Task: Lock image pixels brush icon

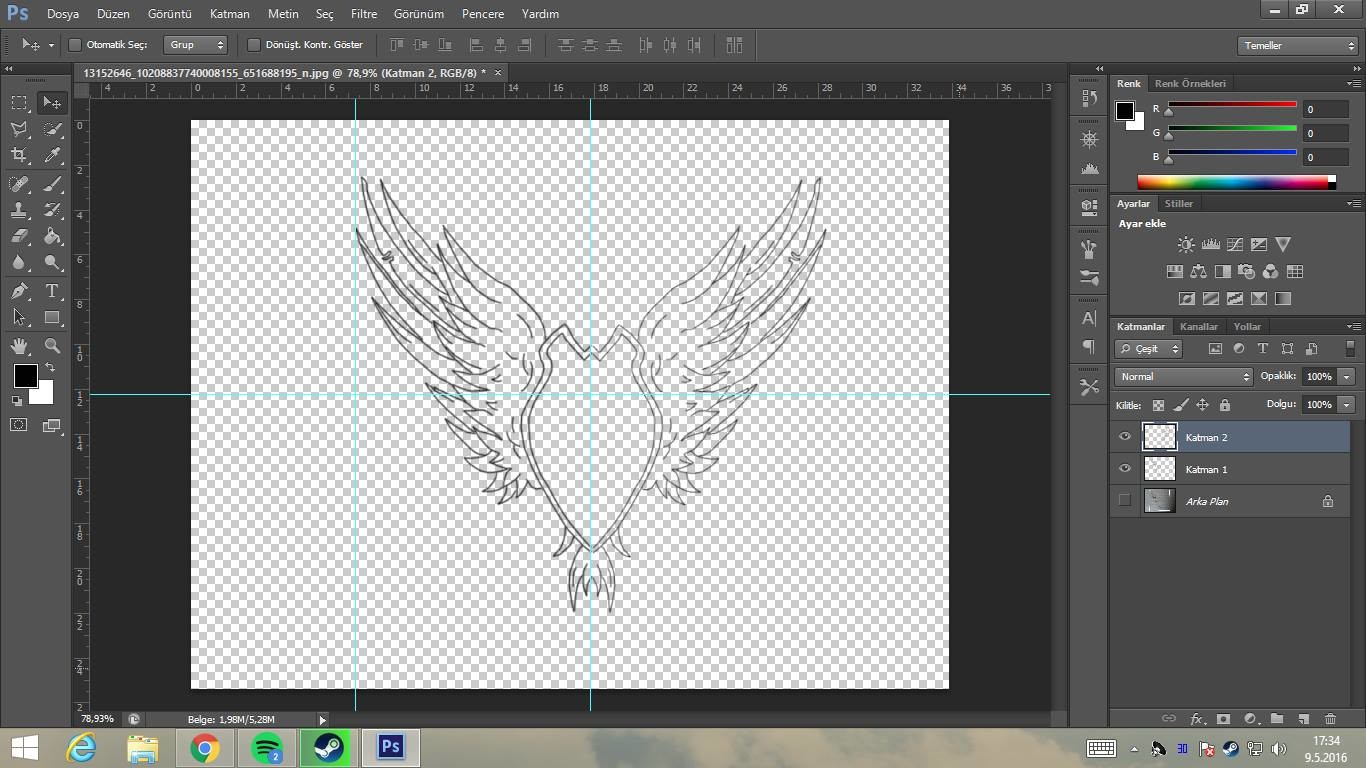Action: 1180,405
